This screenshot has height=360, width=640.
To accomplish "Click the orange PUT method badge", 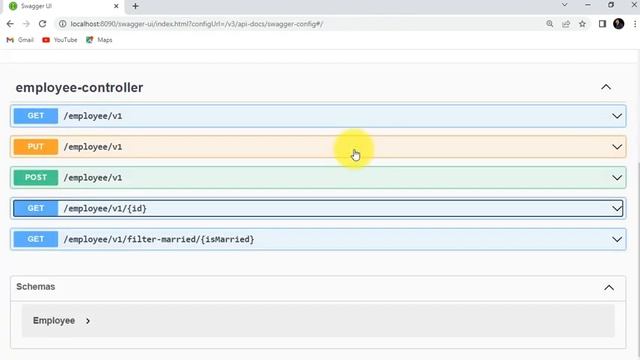I will pyautogui.click(x=36, y=147).
